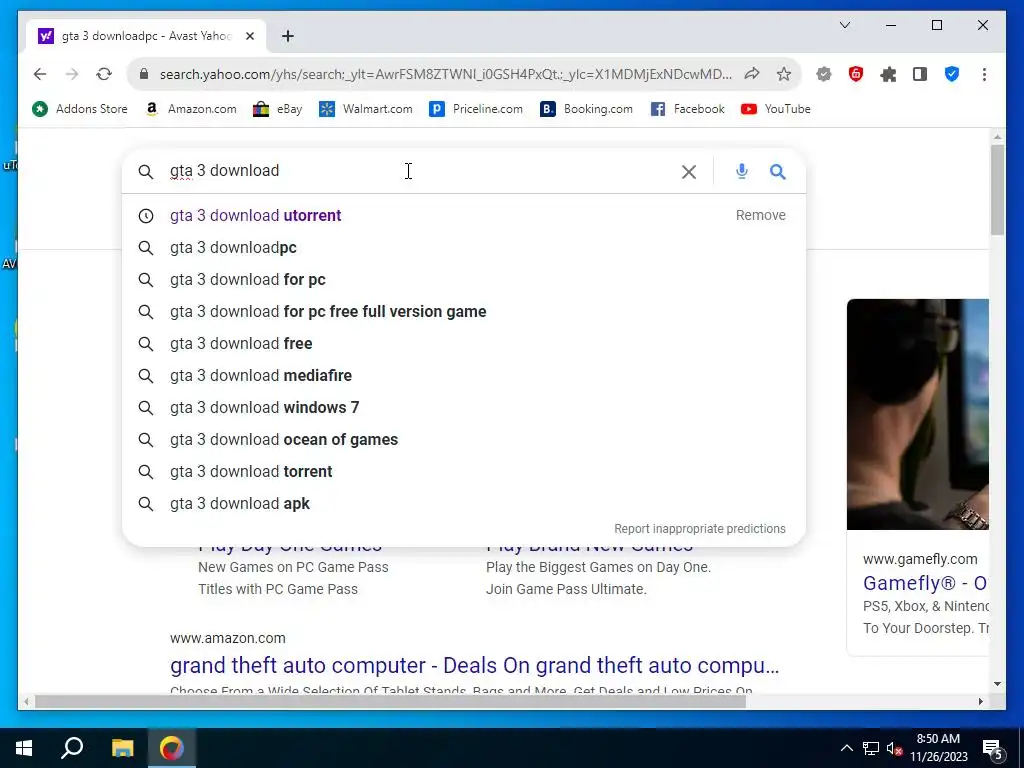Share this page via the share icon
Image resolution: width=1024 pixels, height=768 pixels.
(752, 74)
